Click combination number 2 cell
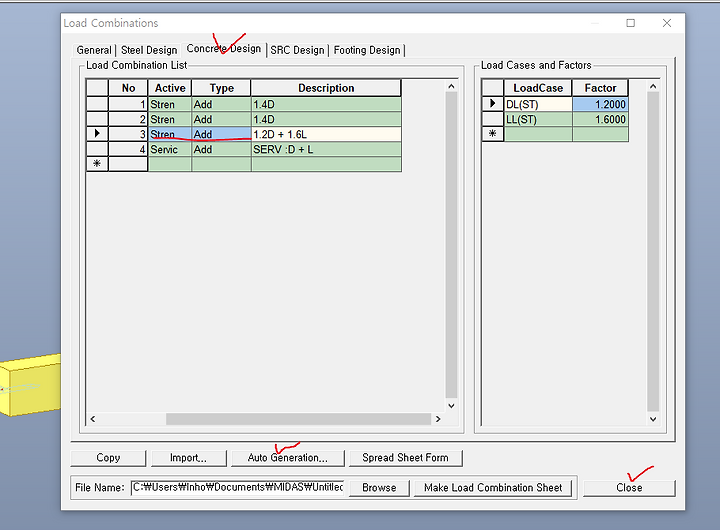The image size is (720, 530). (x=128, y=119)
